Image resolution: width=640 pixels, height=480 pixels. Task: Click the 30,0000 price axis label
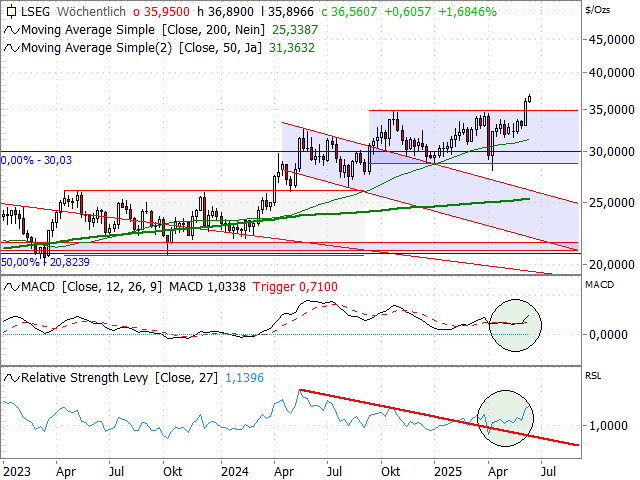(x=611, y=152)
